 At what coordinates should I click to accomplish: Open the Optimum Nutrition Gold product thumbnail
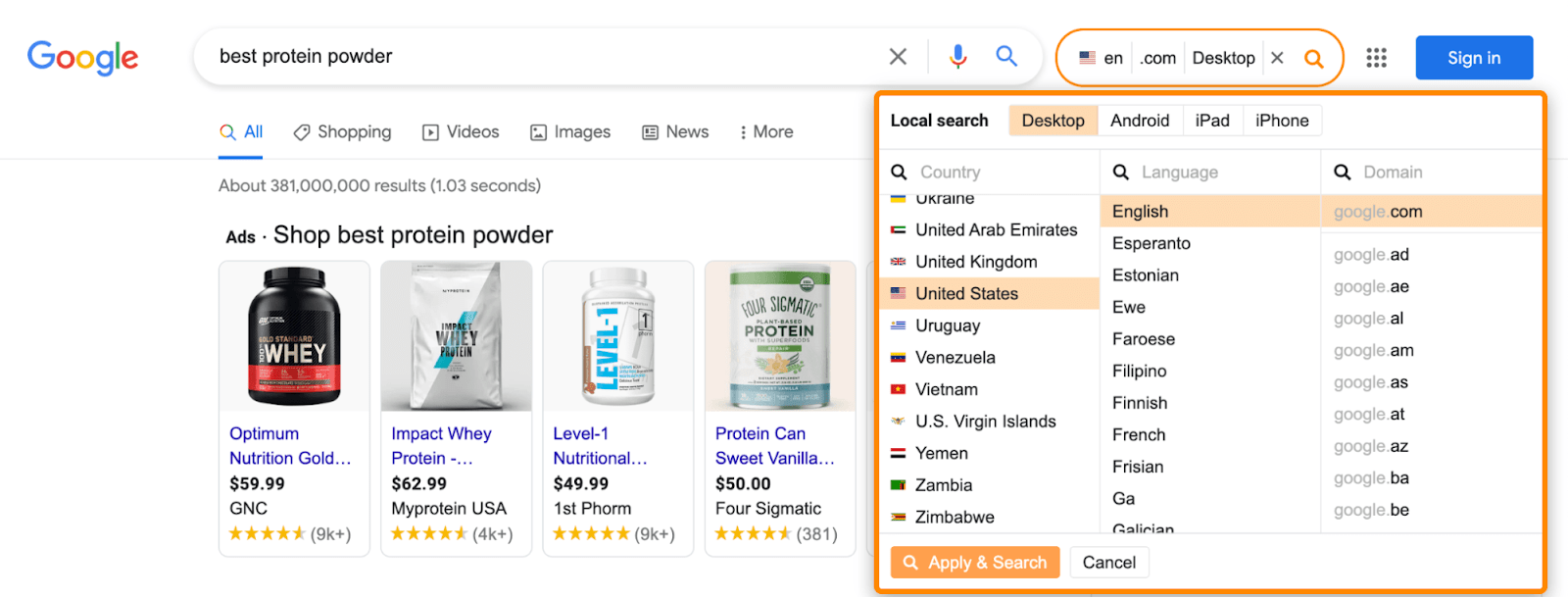[x=294, y=336]
